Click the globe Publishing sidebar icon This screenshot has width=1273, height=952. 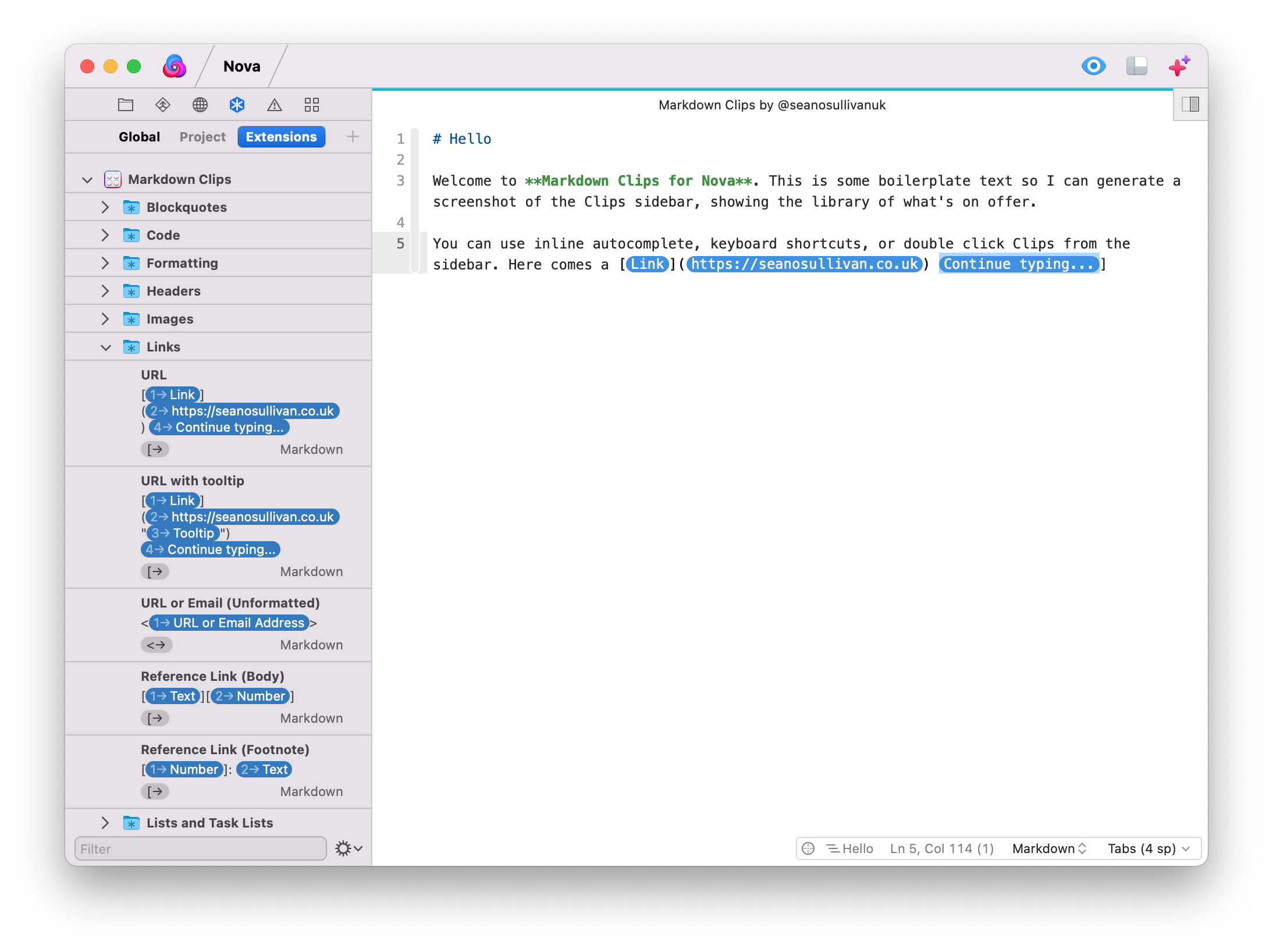pos(200,105)
